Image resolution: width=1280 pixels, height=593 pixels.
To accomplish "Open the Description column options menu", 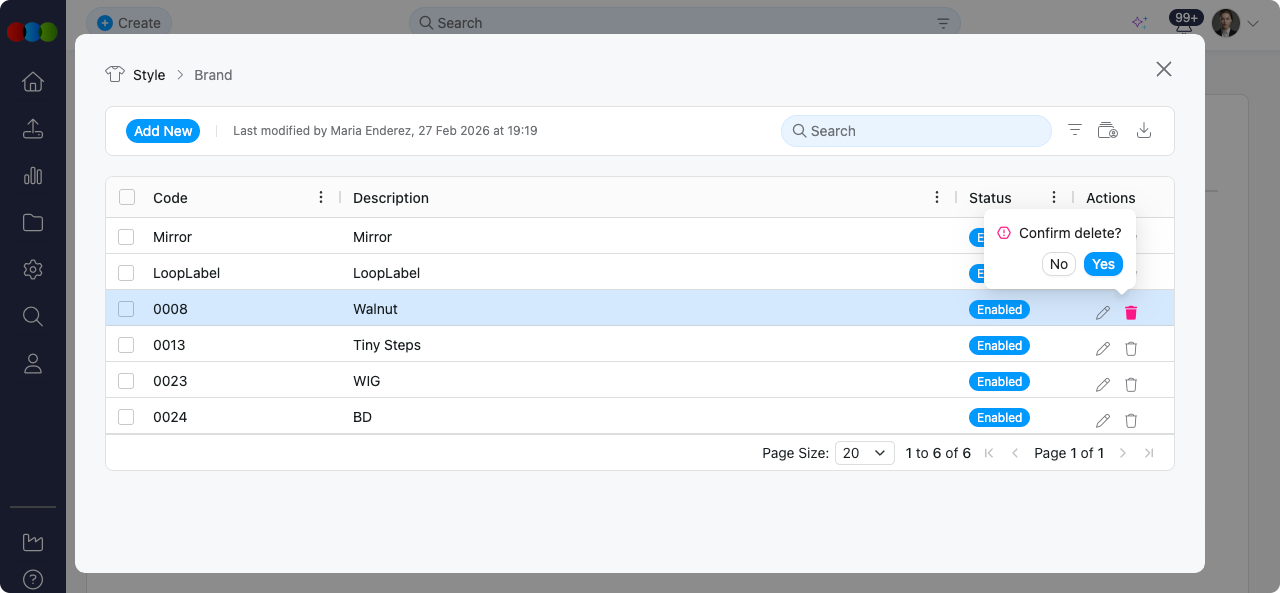I will (937, 198).
